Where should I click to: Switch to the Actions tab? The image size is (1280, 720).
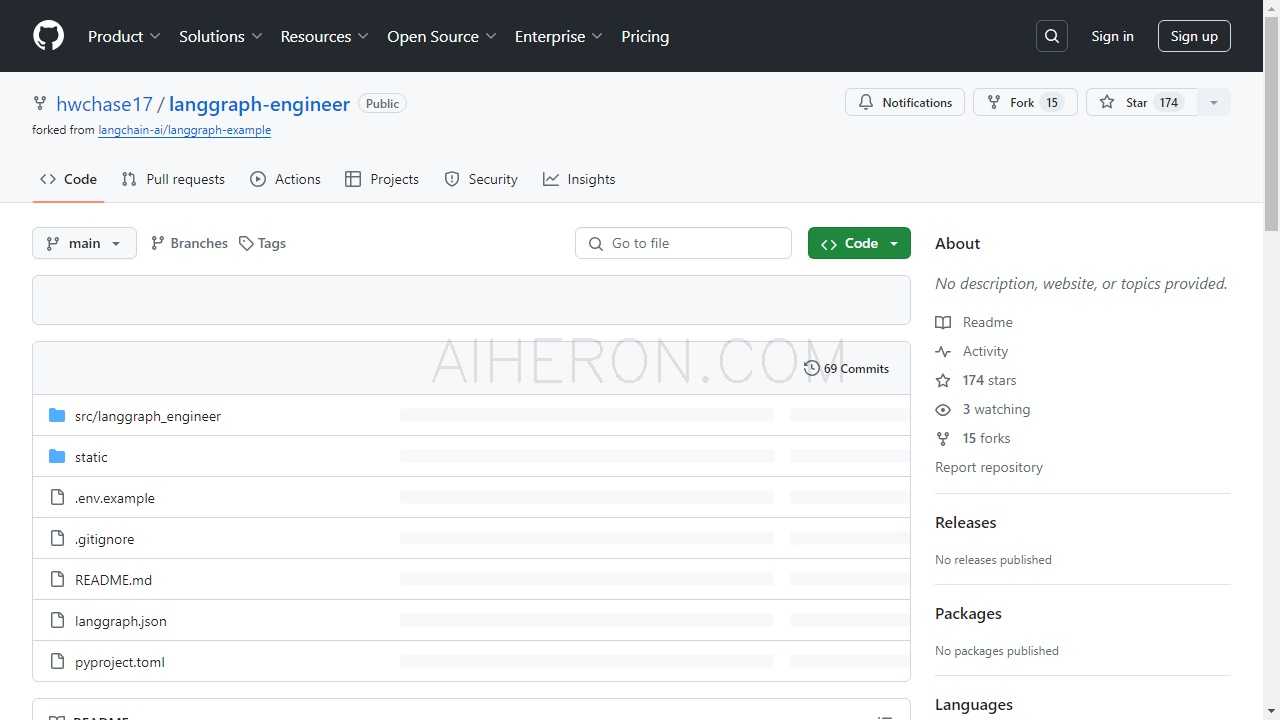[286, 179]
